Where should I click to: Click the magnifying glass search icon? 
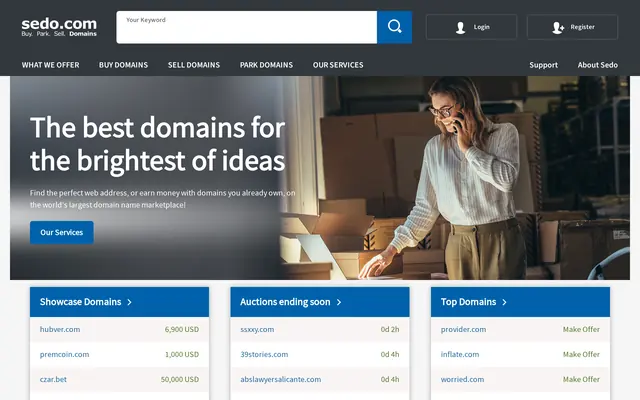[x=394, y=27]
